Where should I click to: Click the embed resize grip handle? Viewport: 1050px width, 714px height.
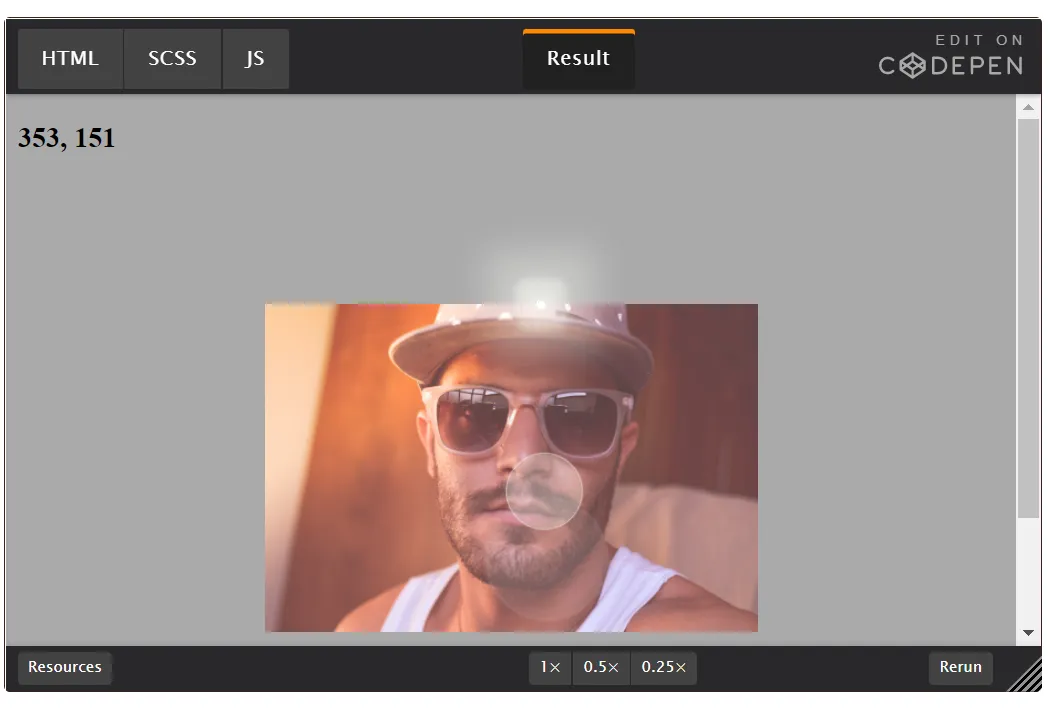[1024, 674]
